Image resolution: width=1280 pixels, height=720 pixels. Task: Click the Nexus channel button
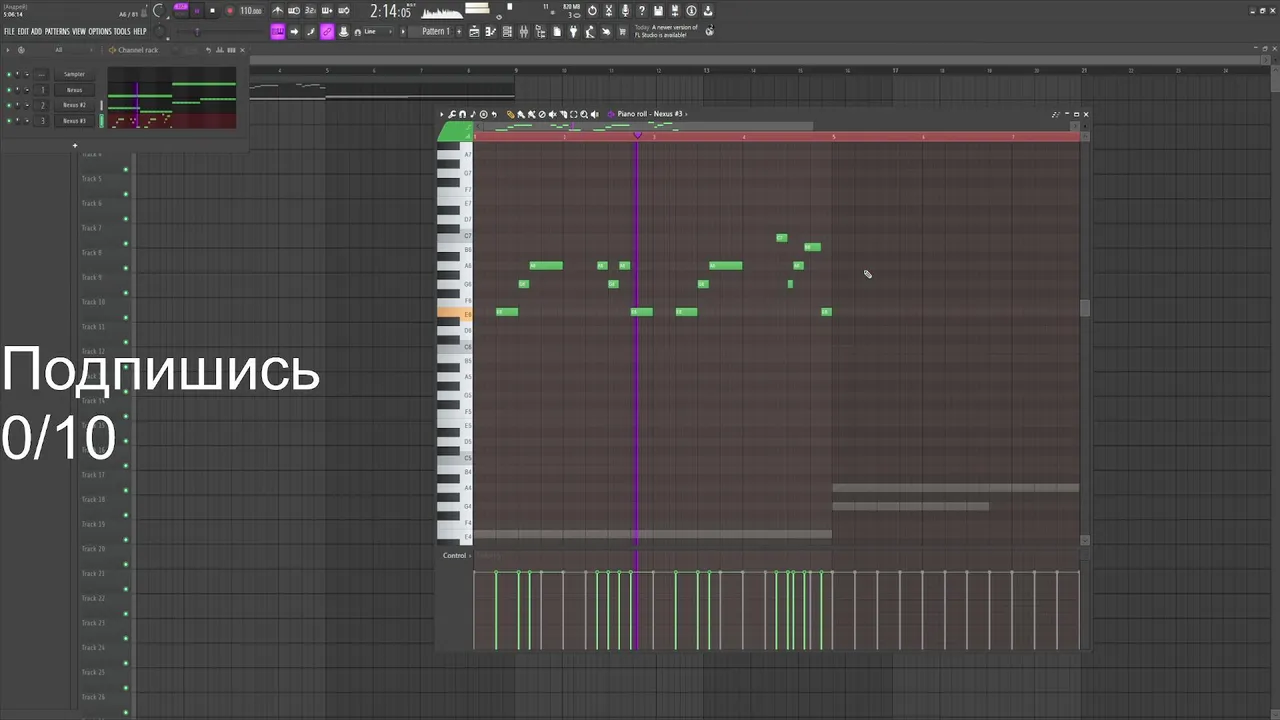click(74, 90)
